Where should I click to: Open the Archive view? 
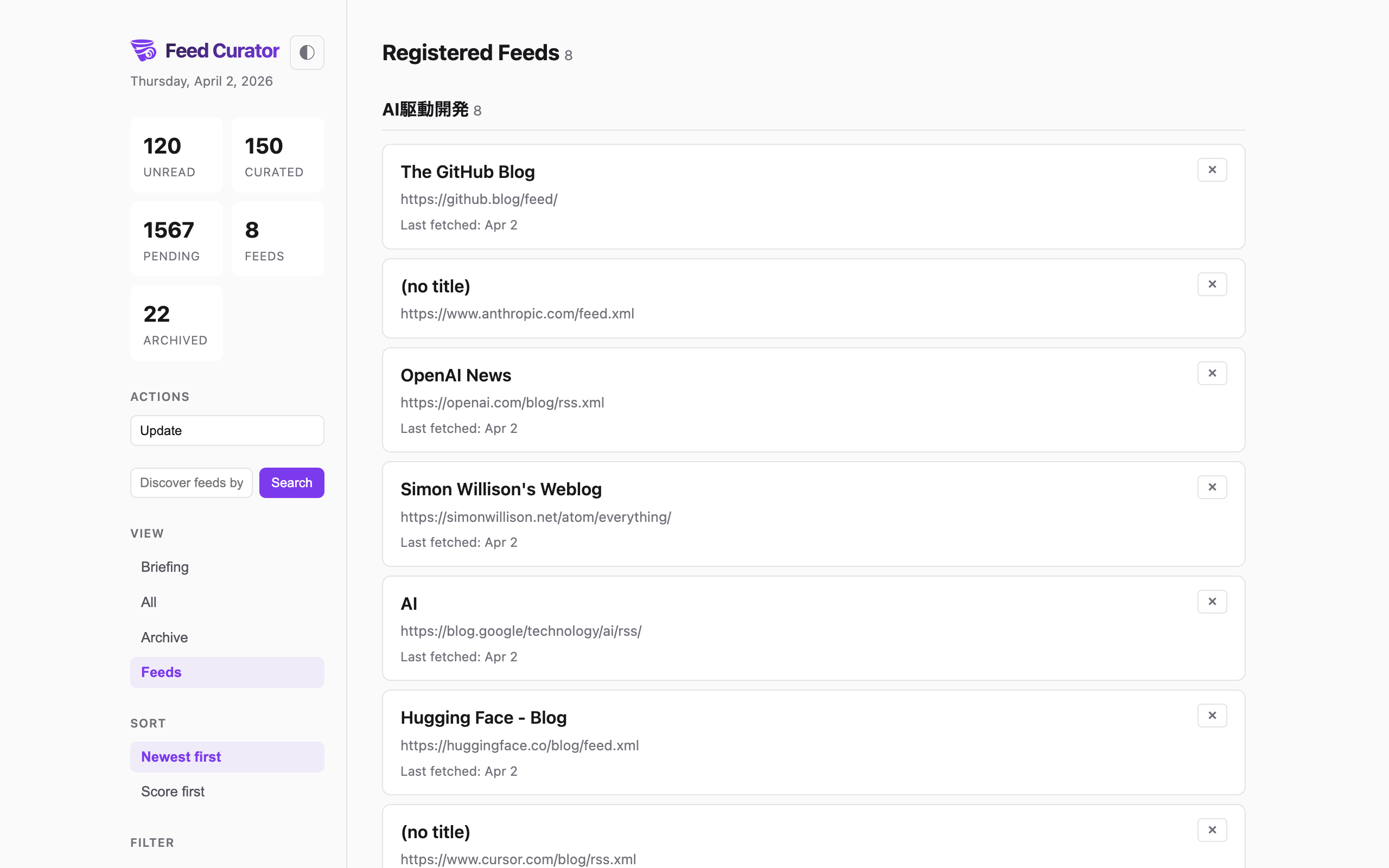click(x=164, y=637)
